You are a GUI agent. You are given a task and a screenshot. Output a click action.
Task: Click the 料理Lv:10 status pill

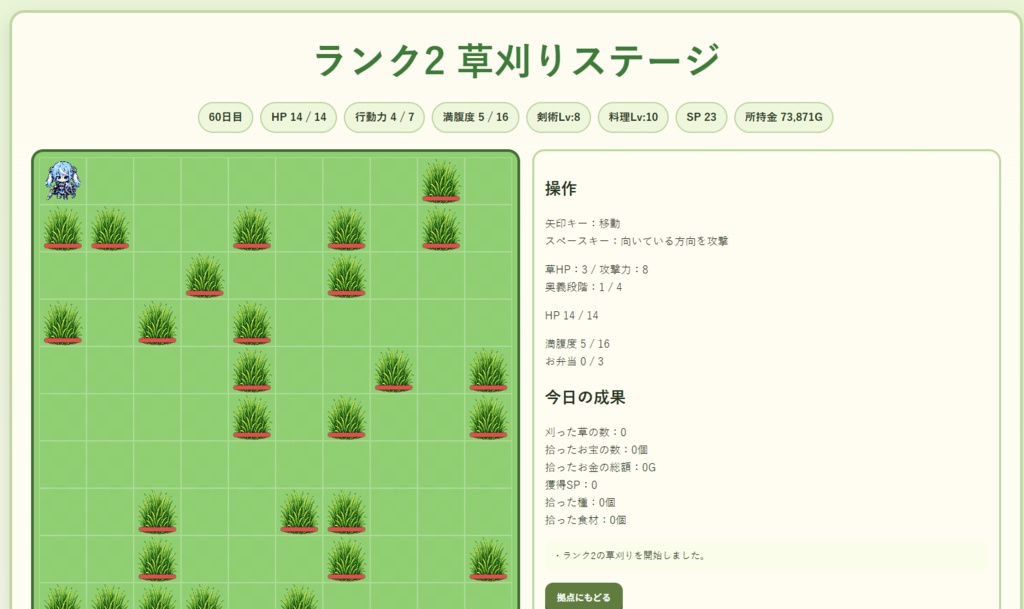(633, 117)
